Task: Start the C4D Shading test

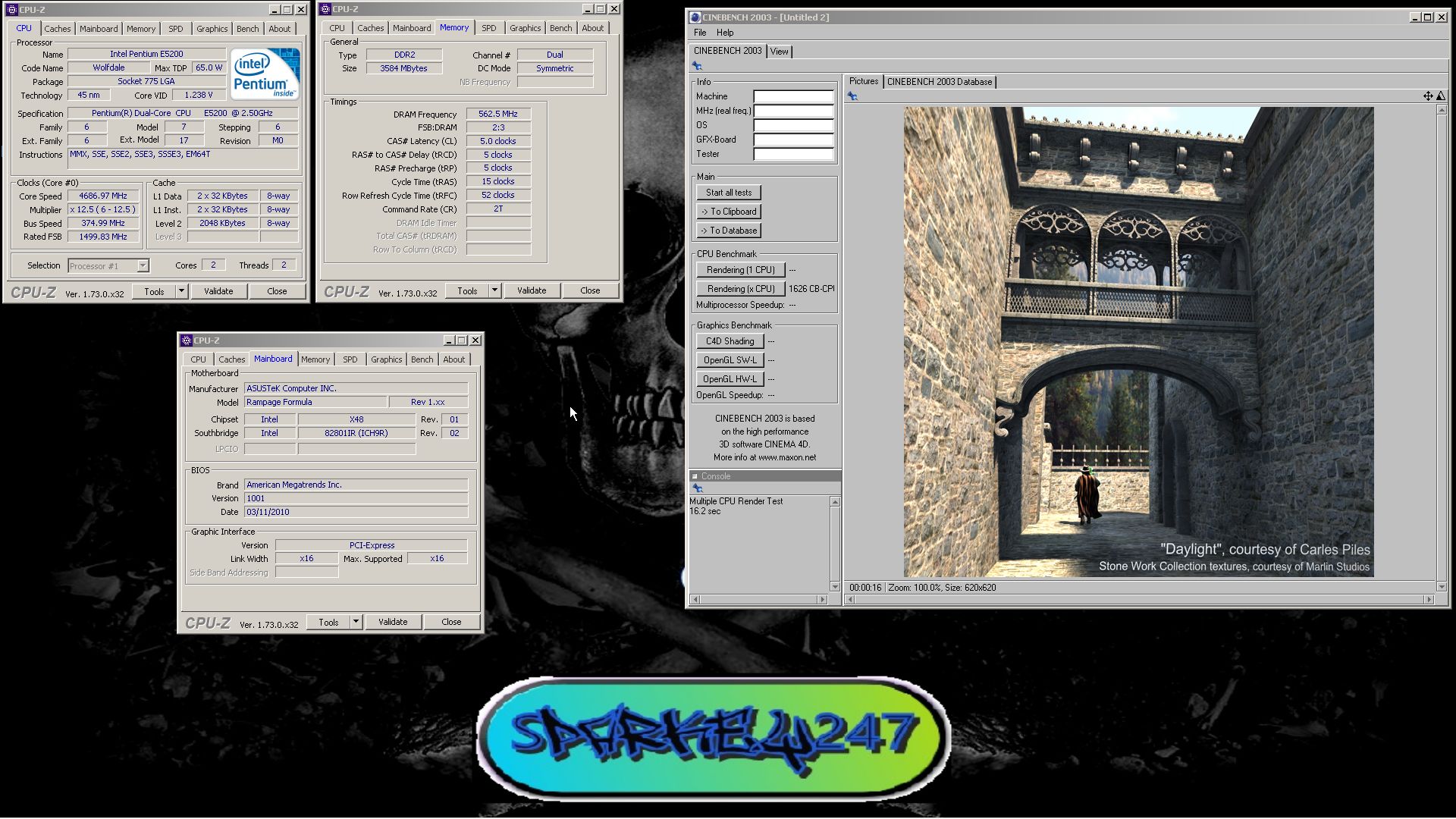Action: tap(730, 341)
